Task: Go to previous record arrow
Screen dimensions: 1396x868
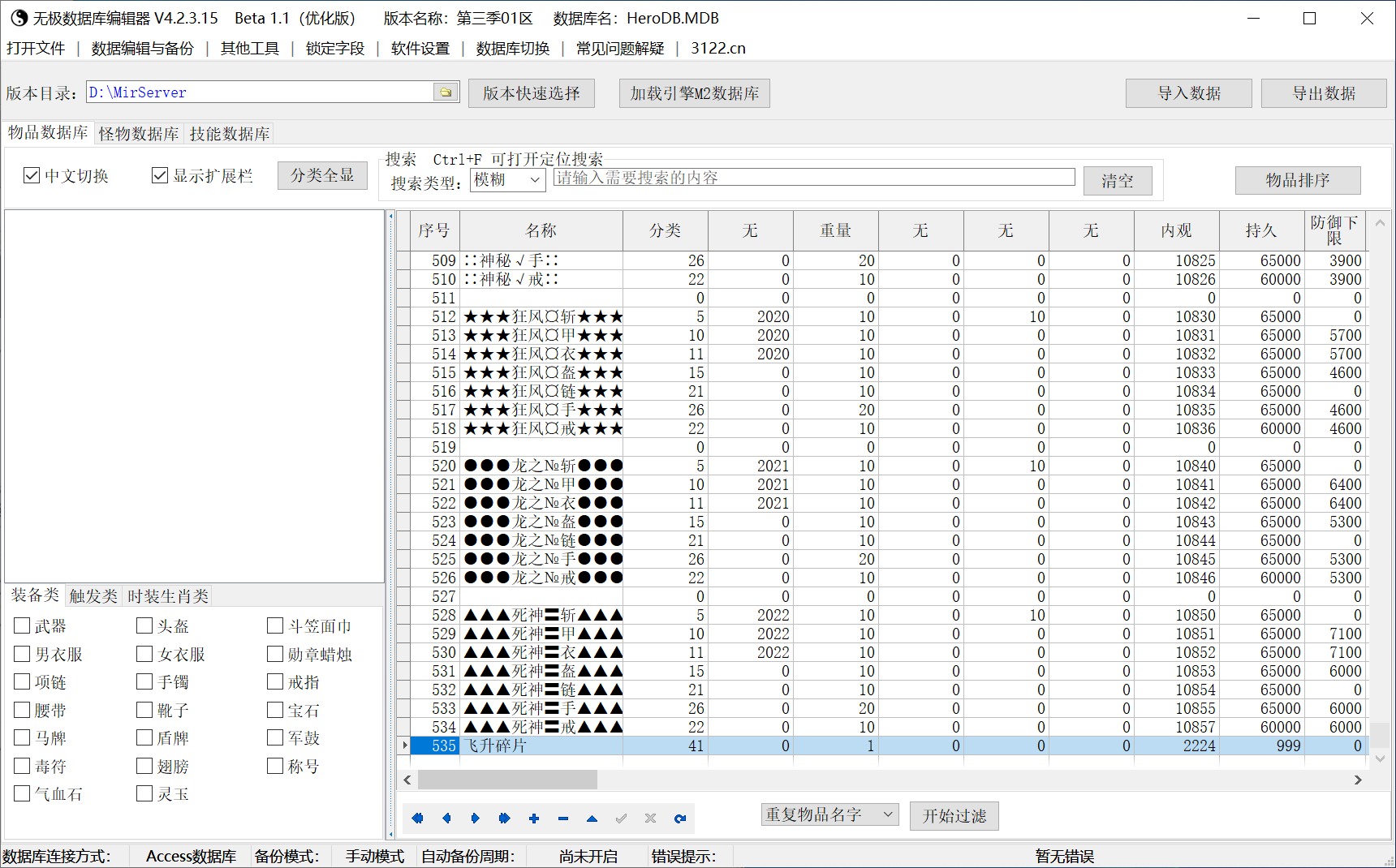Action: (x=446, y=819)
